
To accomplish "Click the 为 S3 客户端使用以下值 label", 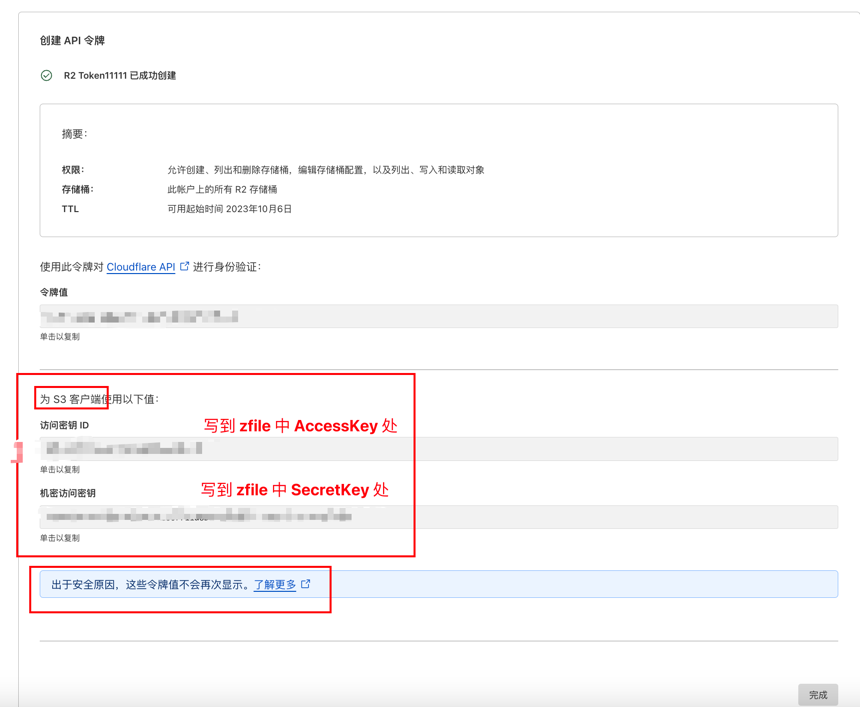I will (x=99, y=399).
